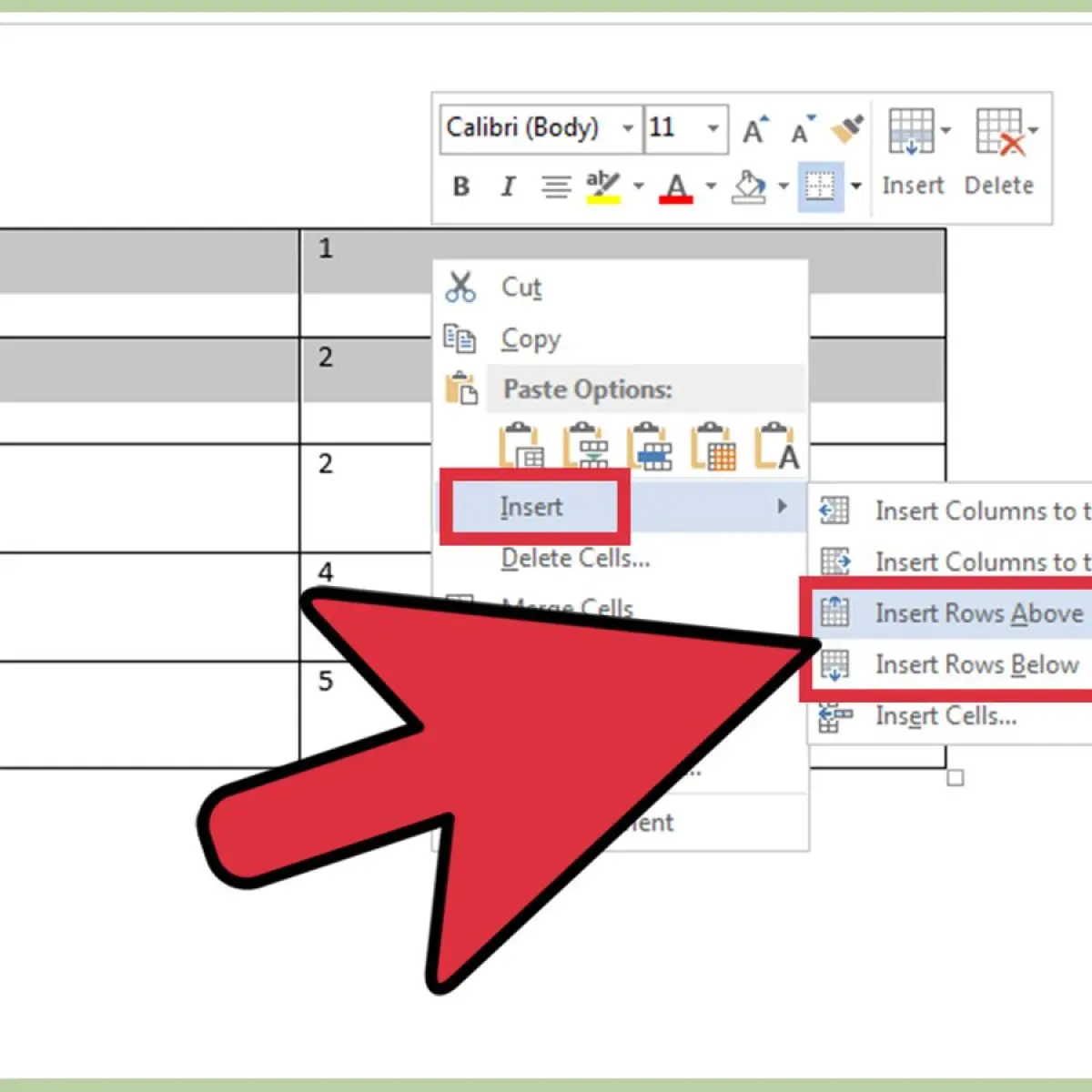Choose Cut from the context menu
The image size is (1092, 1092).
pyautogui.click(x=621, y=288)
